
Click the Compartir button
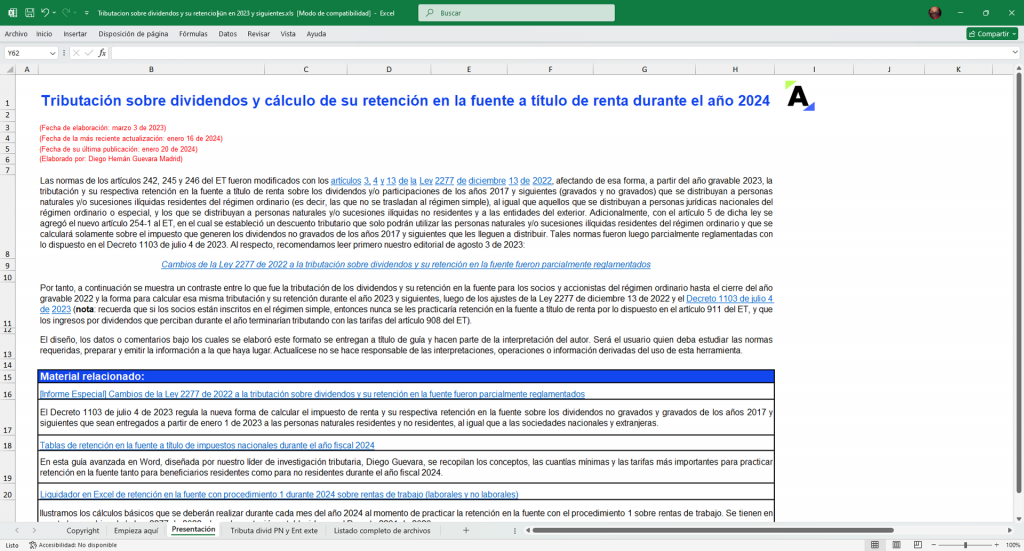(991, 34)
